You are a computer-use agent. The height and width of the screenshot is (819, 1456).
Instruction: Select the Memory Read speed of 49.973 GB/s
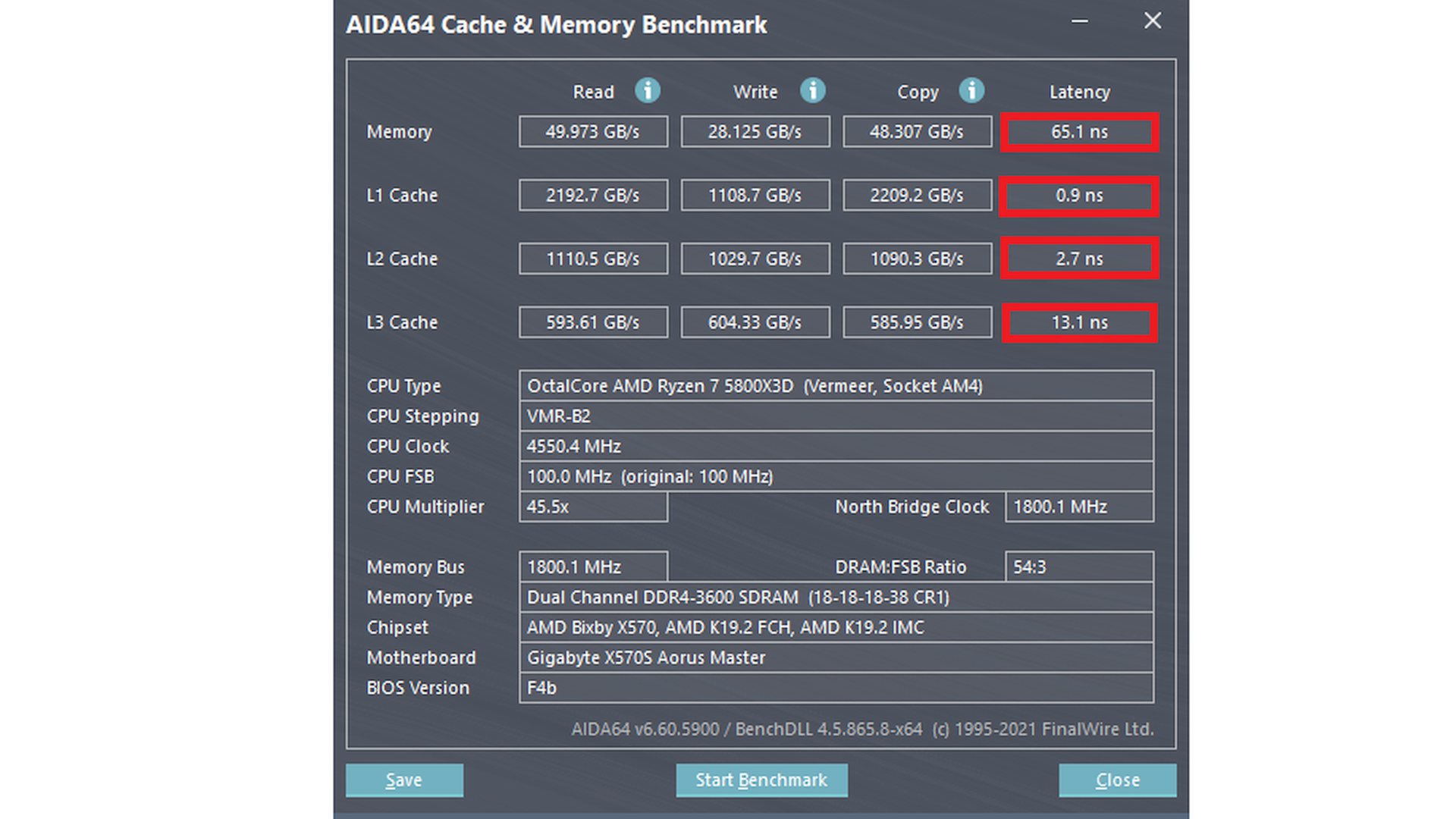(x=593, y=131)
